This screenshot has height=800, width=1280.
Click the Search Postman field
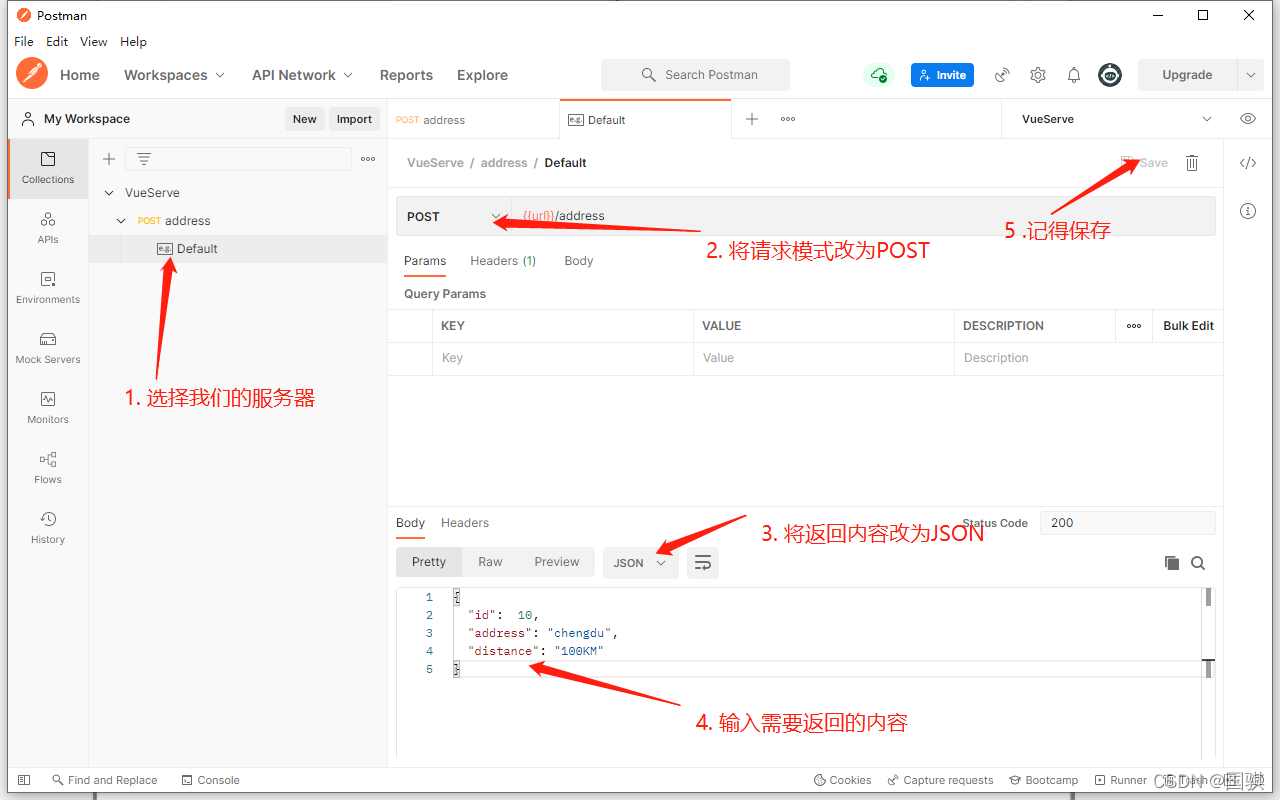tap(695, 75)
